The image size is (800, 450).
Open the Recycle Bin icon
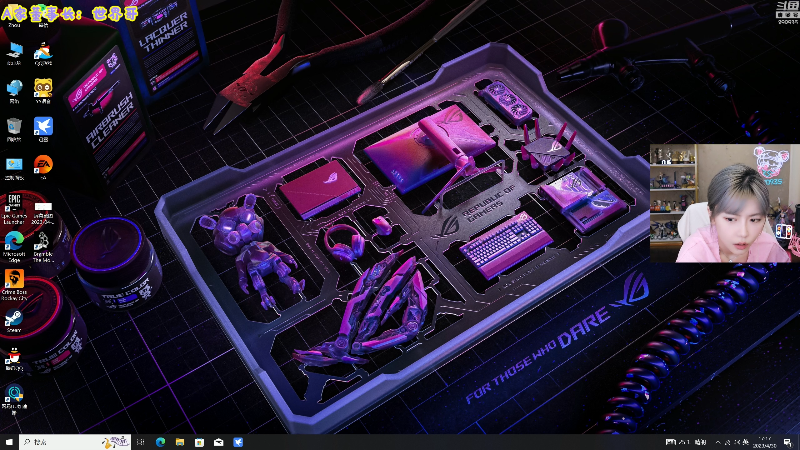tap(14, 130)
